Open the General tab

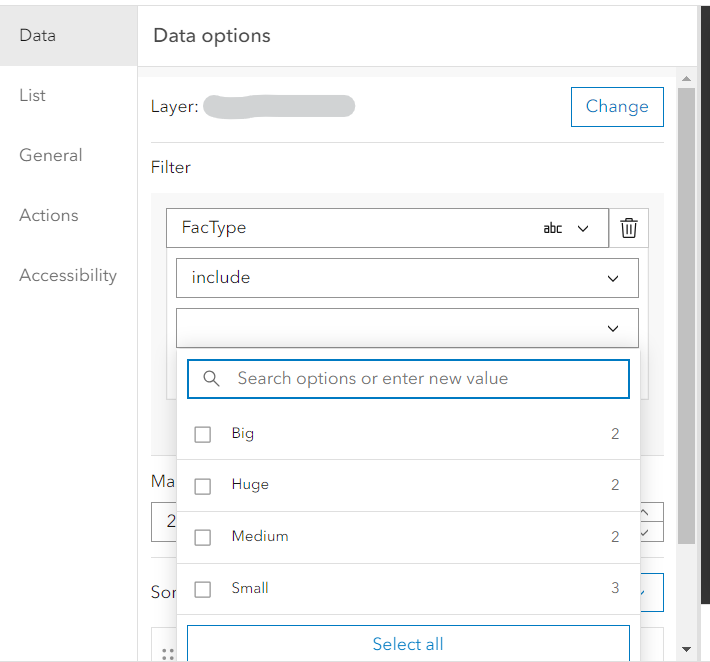coord(51,155)
